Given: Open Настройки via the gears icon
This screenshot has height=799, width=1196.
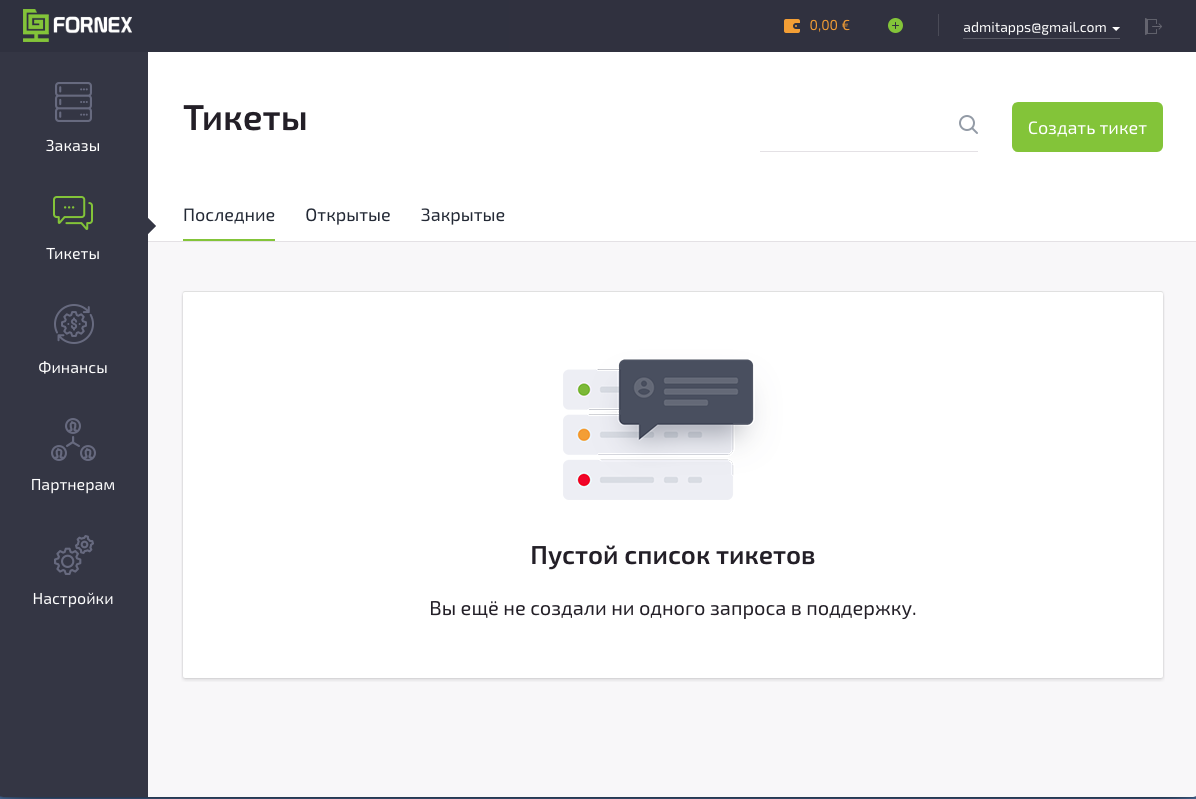Looking at the screenshot, I should pyautogui.click(x=71, y=555).
